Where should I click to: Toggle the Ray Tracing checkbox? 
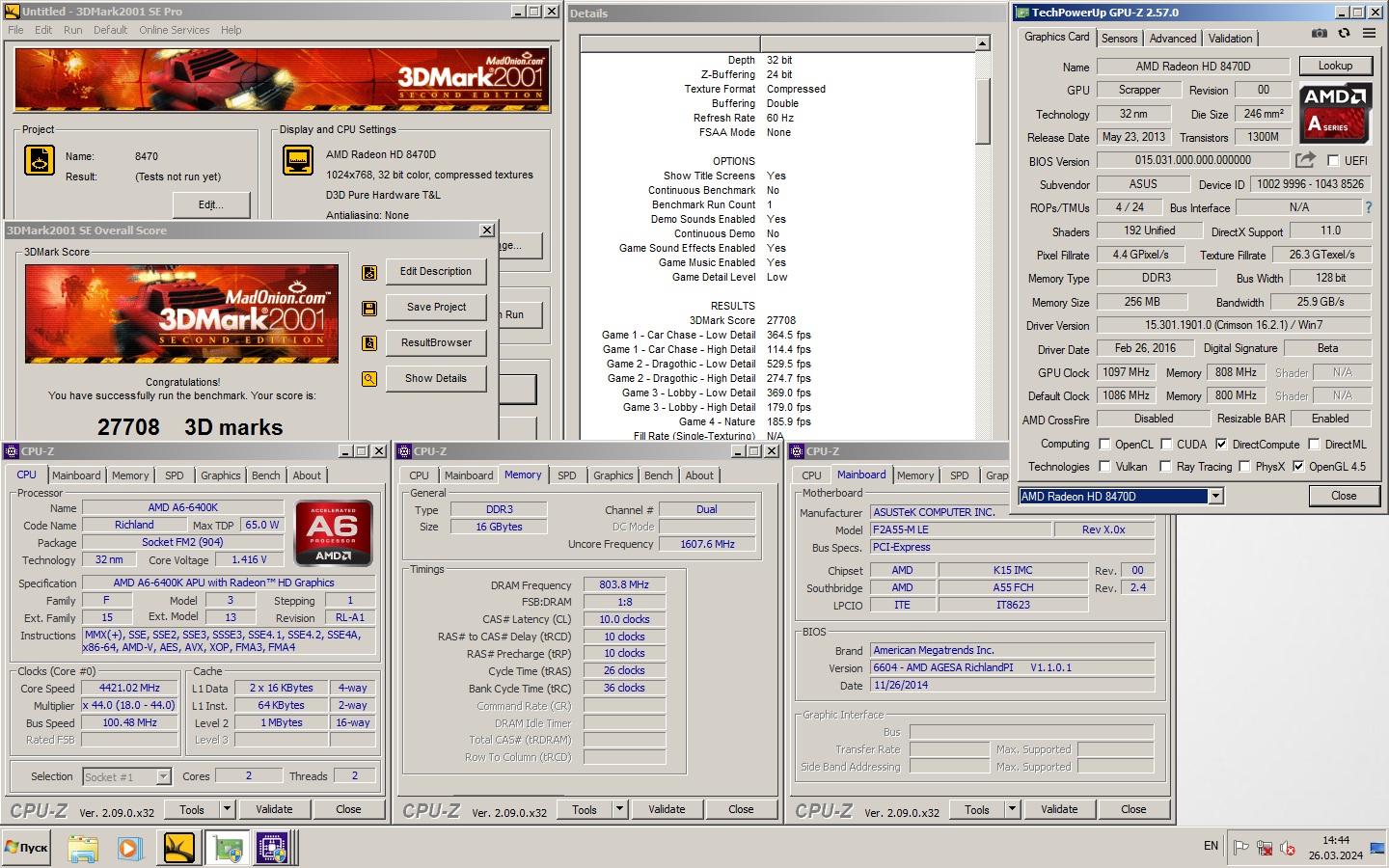pyautogui.click(x=1166, y=467)
